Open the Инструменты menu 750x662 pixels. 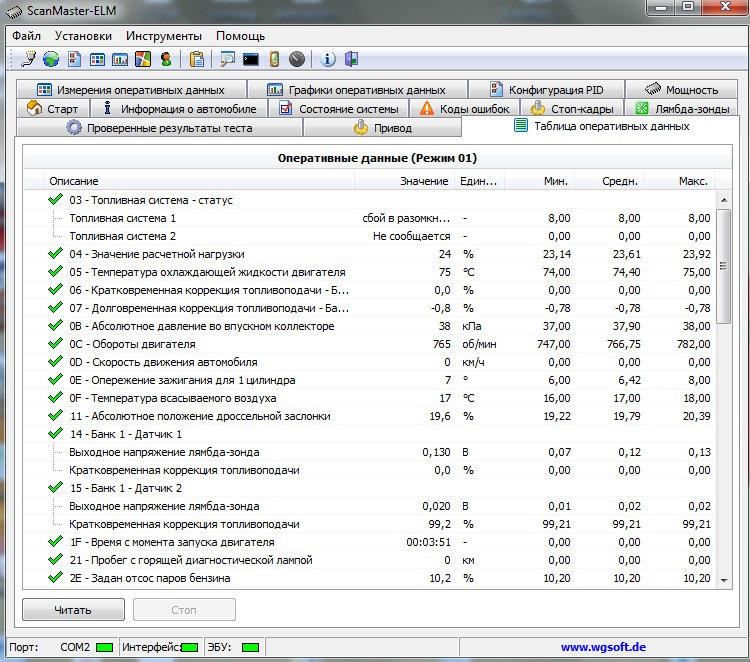(x=164, y=36)
